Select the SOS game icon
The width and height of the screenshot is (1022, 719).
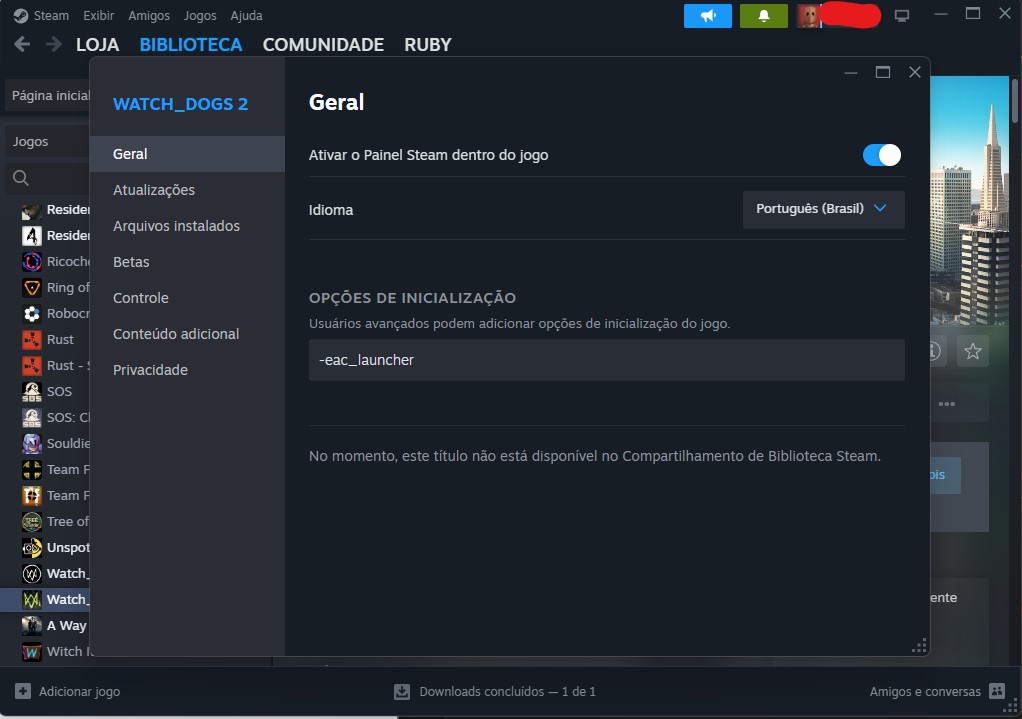tap(32, 392)
